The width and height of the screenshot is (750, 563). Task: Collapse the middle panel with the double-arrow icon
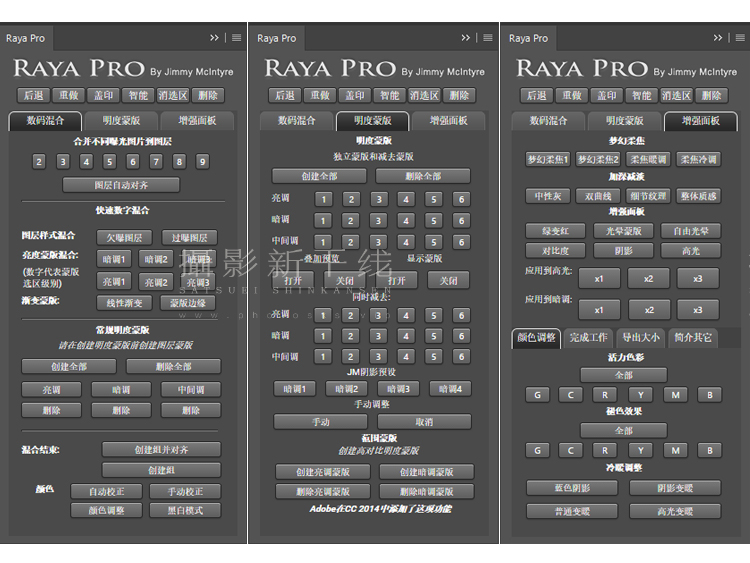click(466, 38)
